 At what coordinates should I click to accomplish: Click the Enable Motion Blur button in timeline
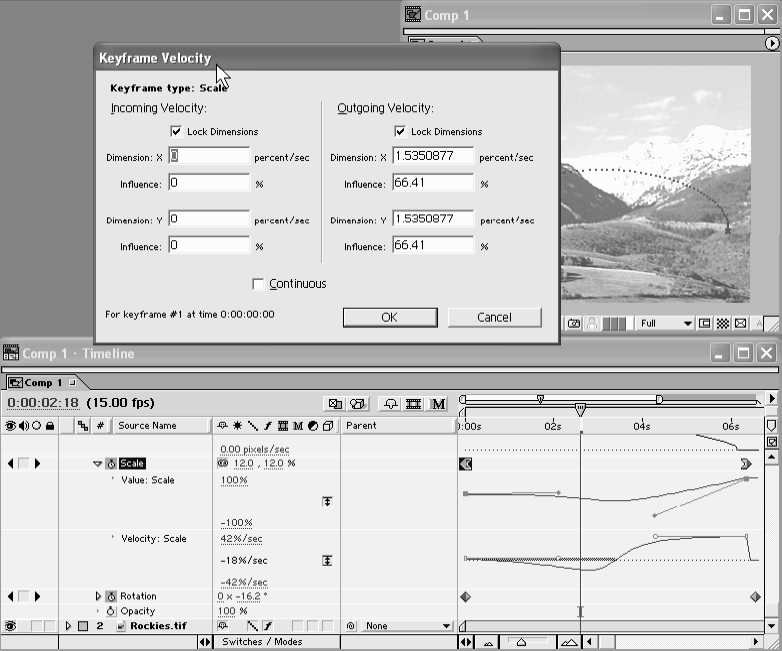coord(438,404)
